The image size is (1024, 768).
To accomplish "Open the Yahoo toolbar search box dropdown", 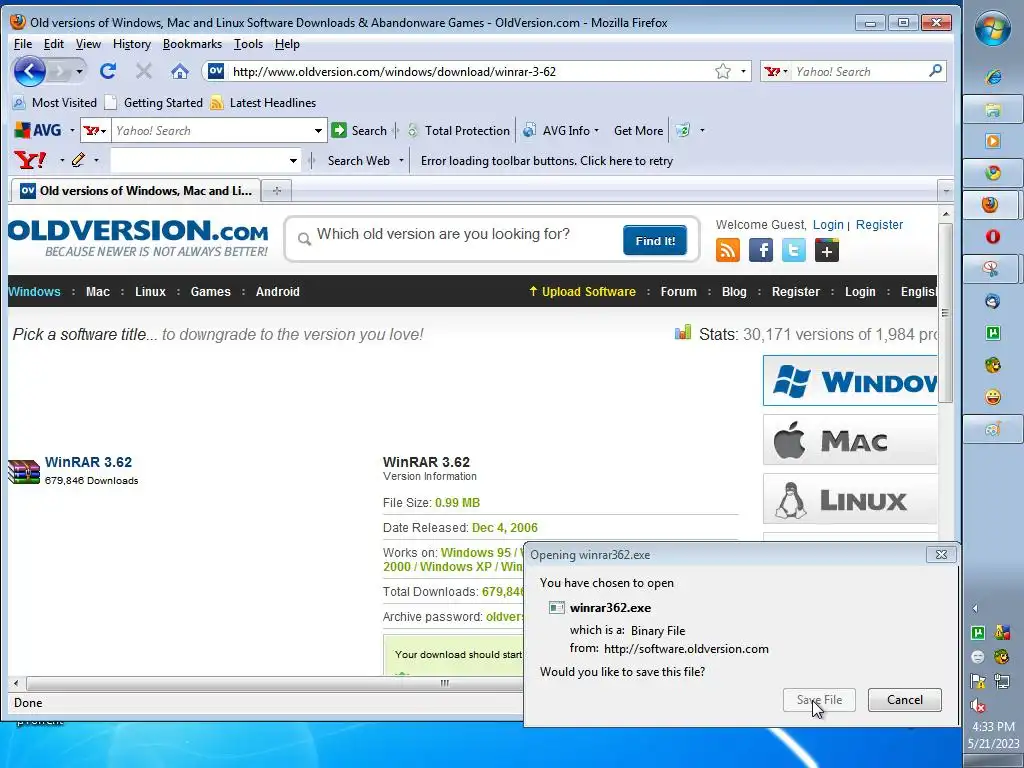I will (293, 161).
